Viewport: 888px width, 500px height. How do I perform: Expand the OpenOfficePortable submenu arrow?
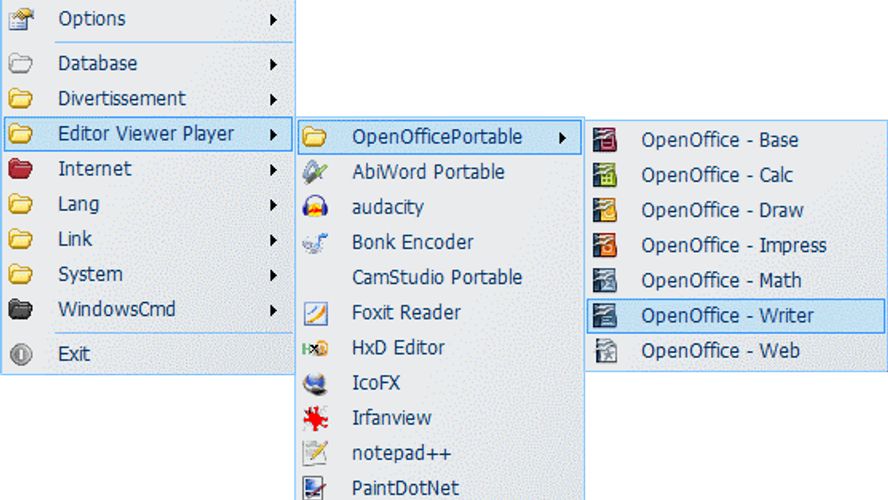click(x=562, y=138)
